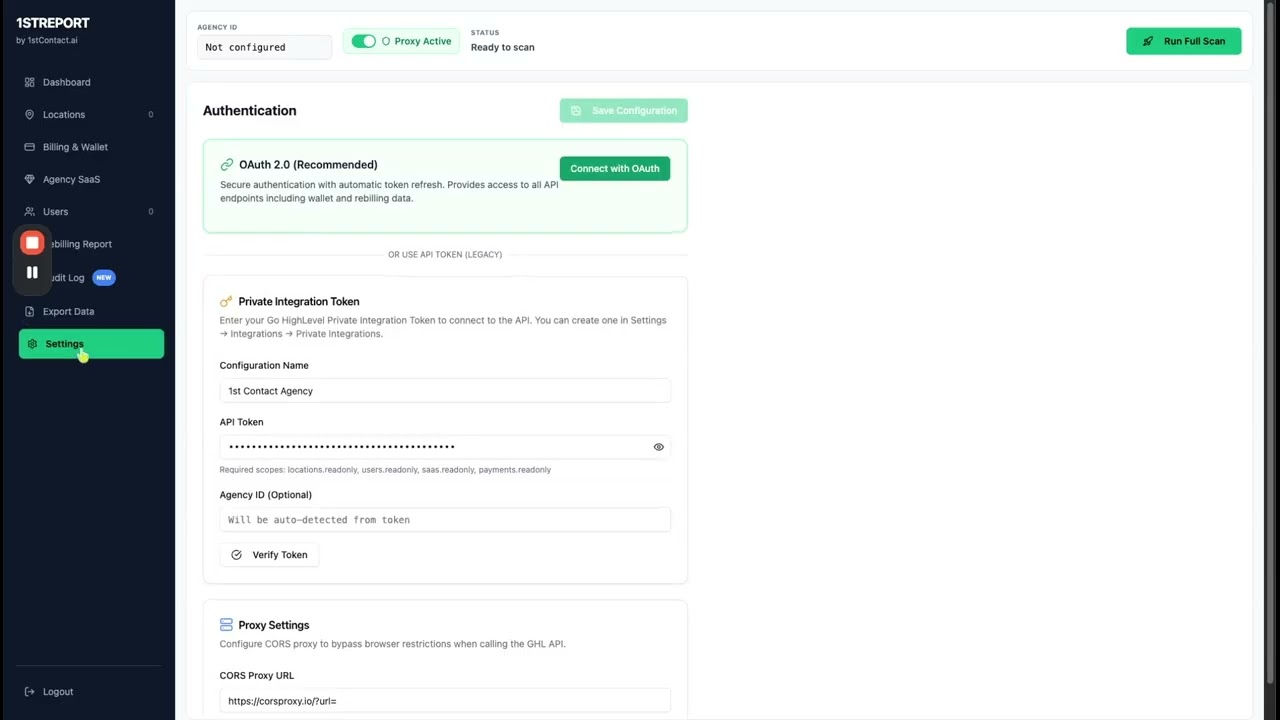1280x720 pixels.
Task: Click the NEW badge beside Audit Log
Action: tap(104, 277)
